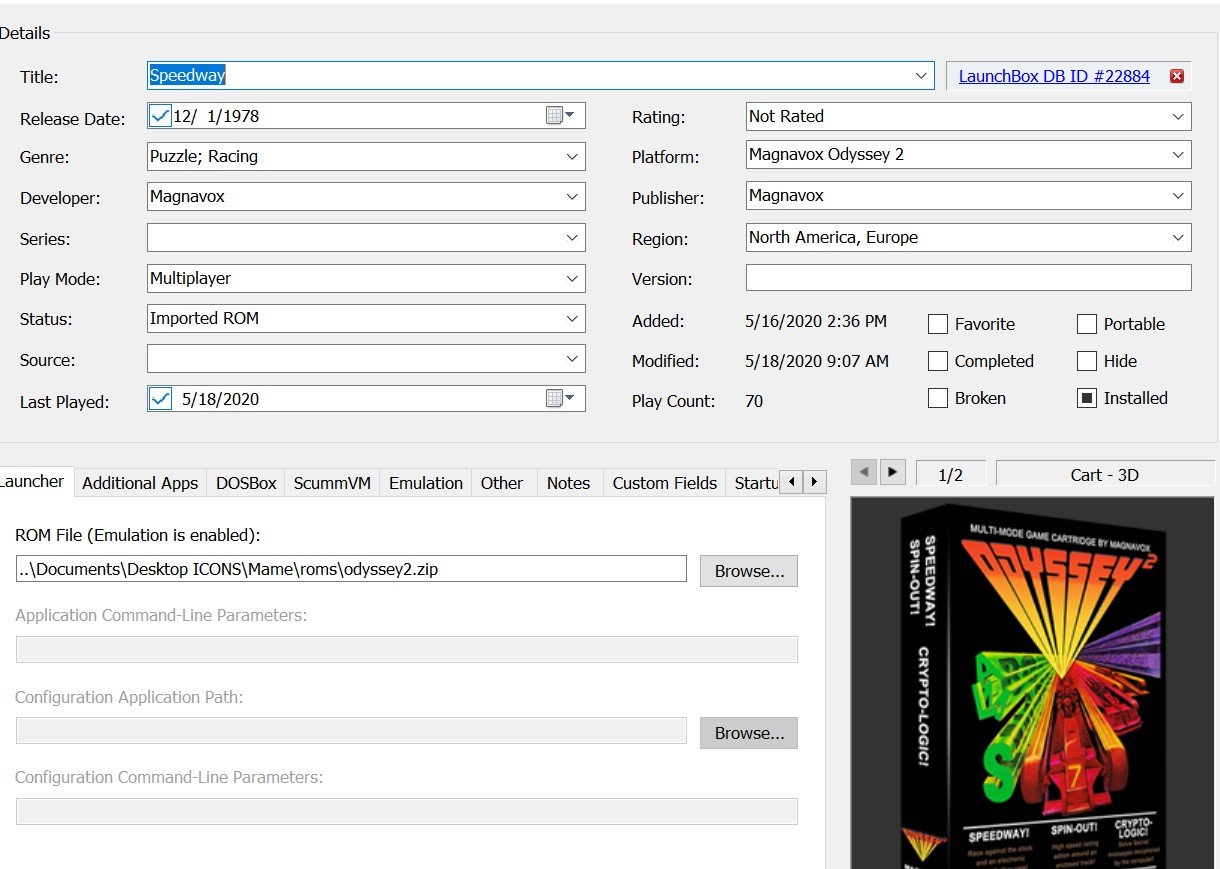
Task: Open the Notes tab
Action: 568,483
